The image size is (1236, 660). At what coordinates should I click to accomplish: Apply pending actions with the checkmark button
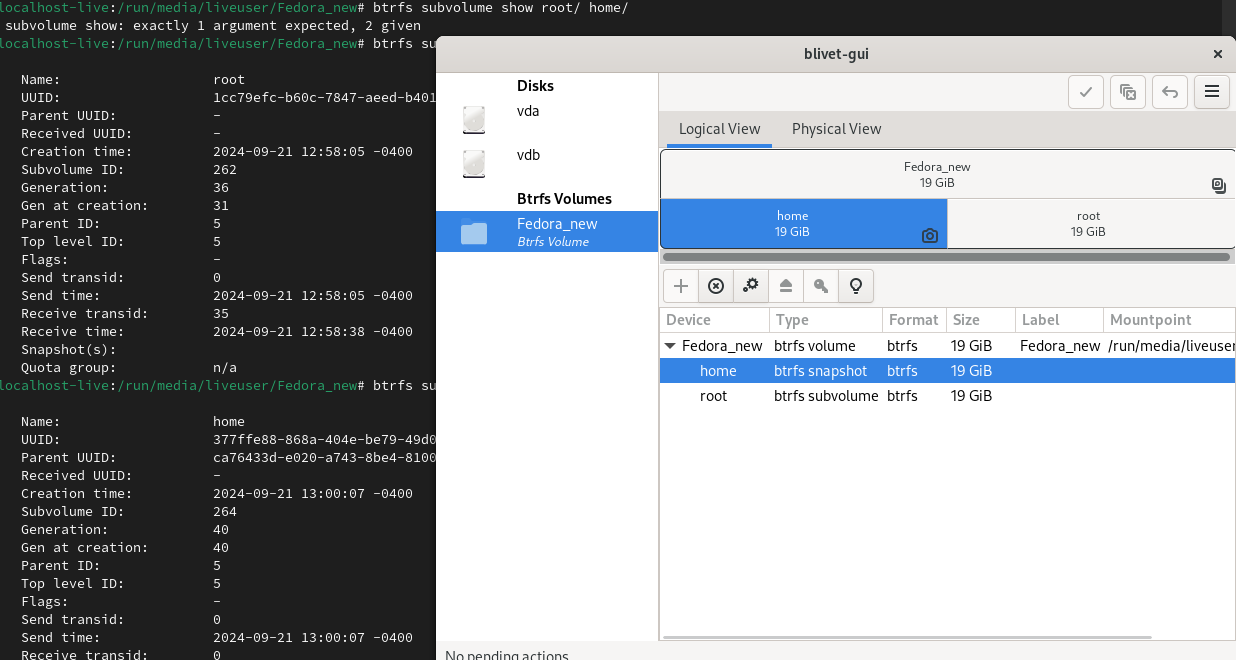(x=1086, y=92)
